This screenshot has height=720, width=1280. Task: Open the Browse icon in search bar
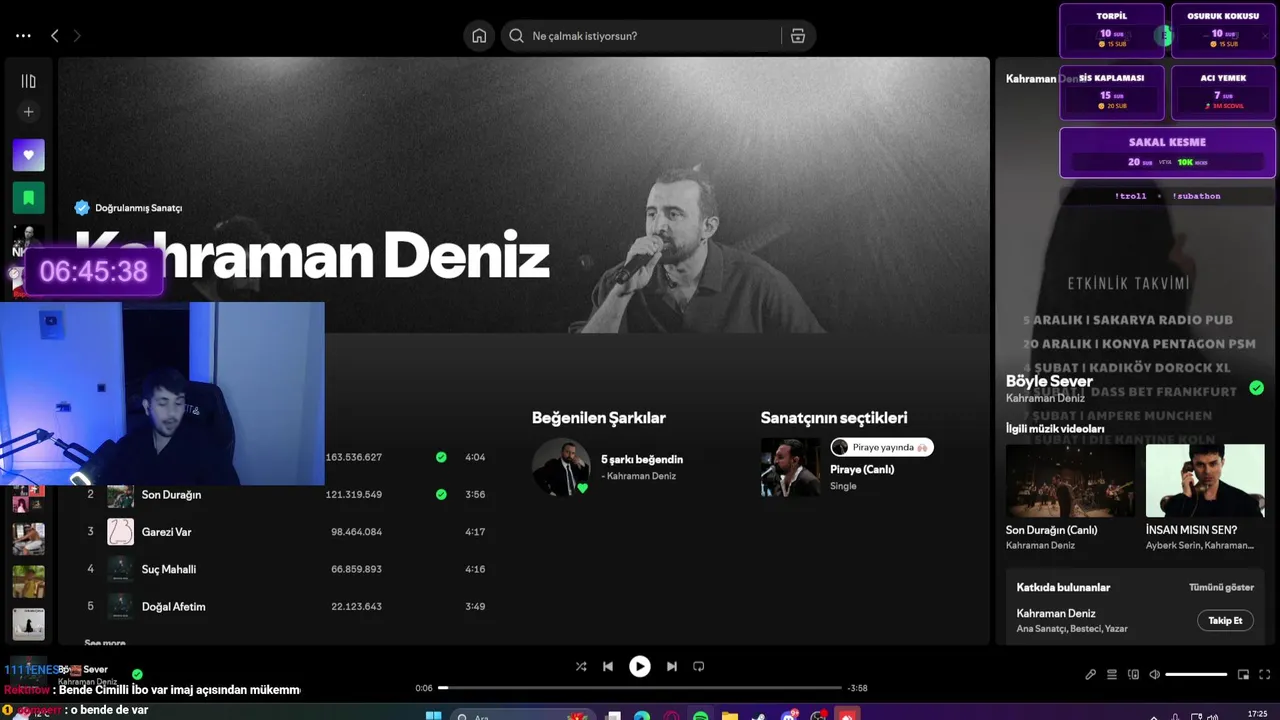coord(797,36)
